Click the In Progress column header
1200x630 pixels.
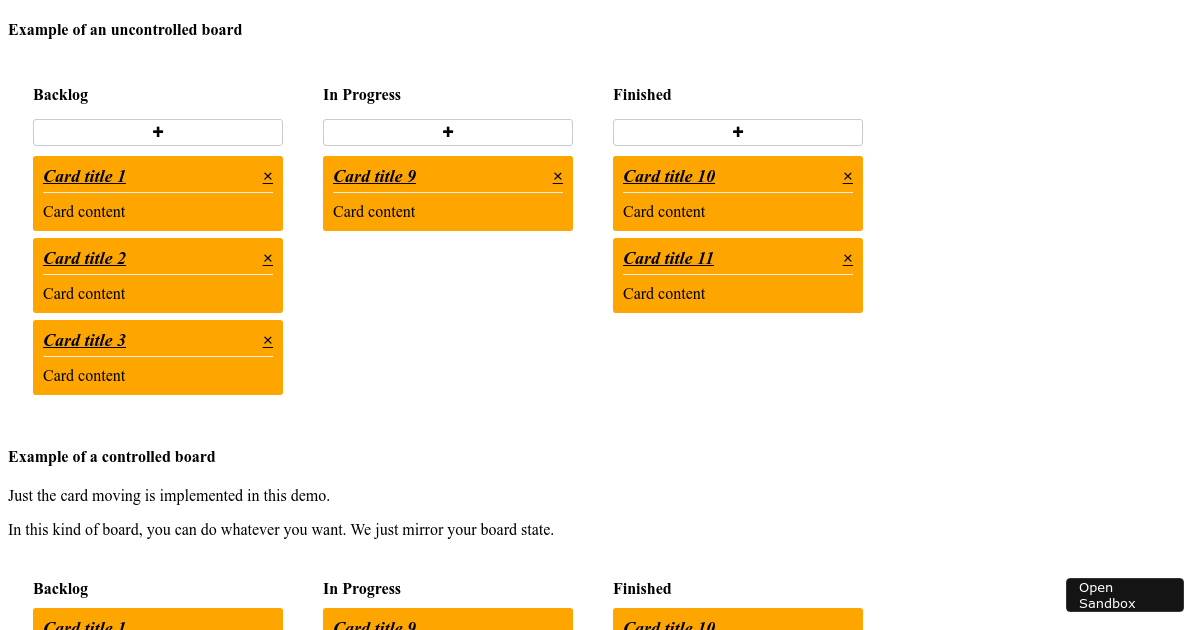[362, 94]
